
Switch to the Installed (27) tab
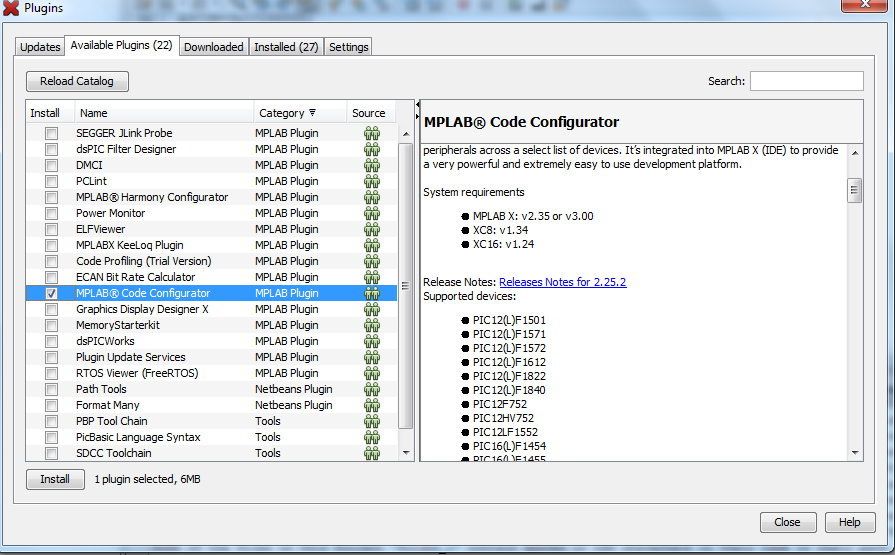286,47
